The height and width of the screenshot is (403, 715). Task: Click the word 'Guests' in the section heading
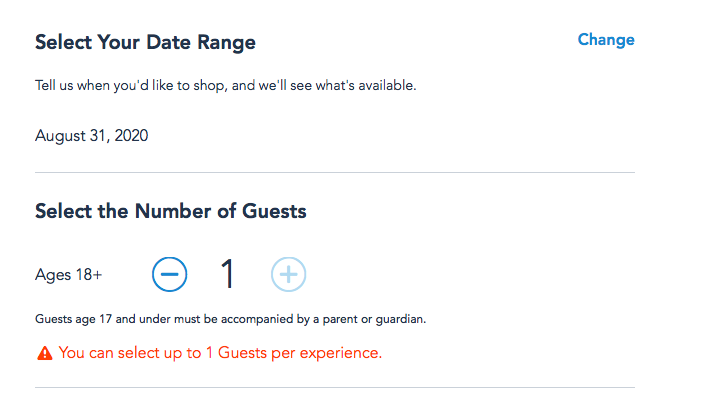(273, 211)
